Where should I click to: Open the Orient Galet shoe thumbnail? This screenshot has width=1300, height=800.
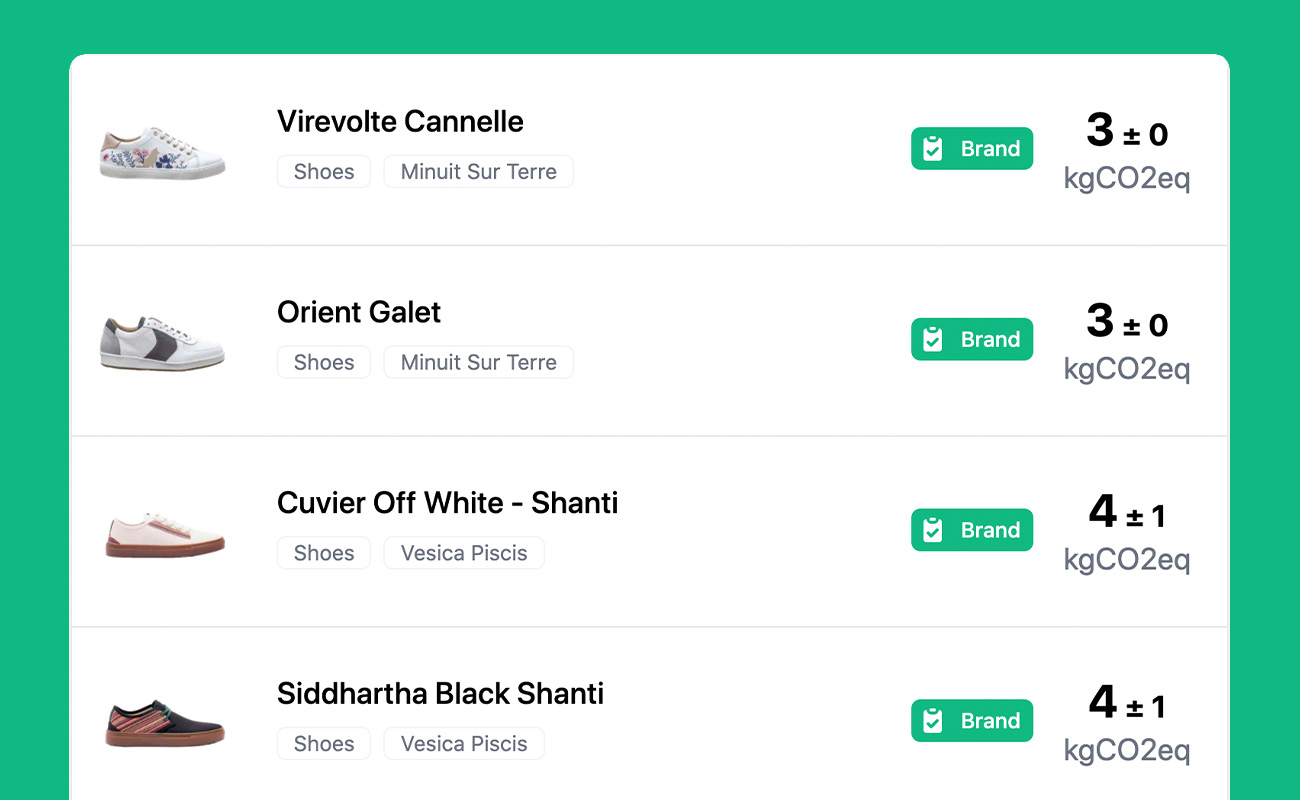pyautogui.click(x=163, y=343)
